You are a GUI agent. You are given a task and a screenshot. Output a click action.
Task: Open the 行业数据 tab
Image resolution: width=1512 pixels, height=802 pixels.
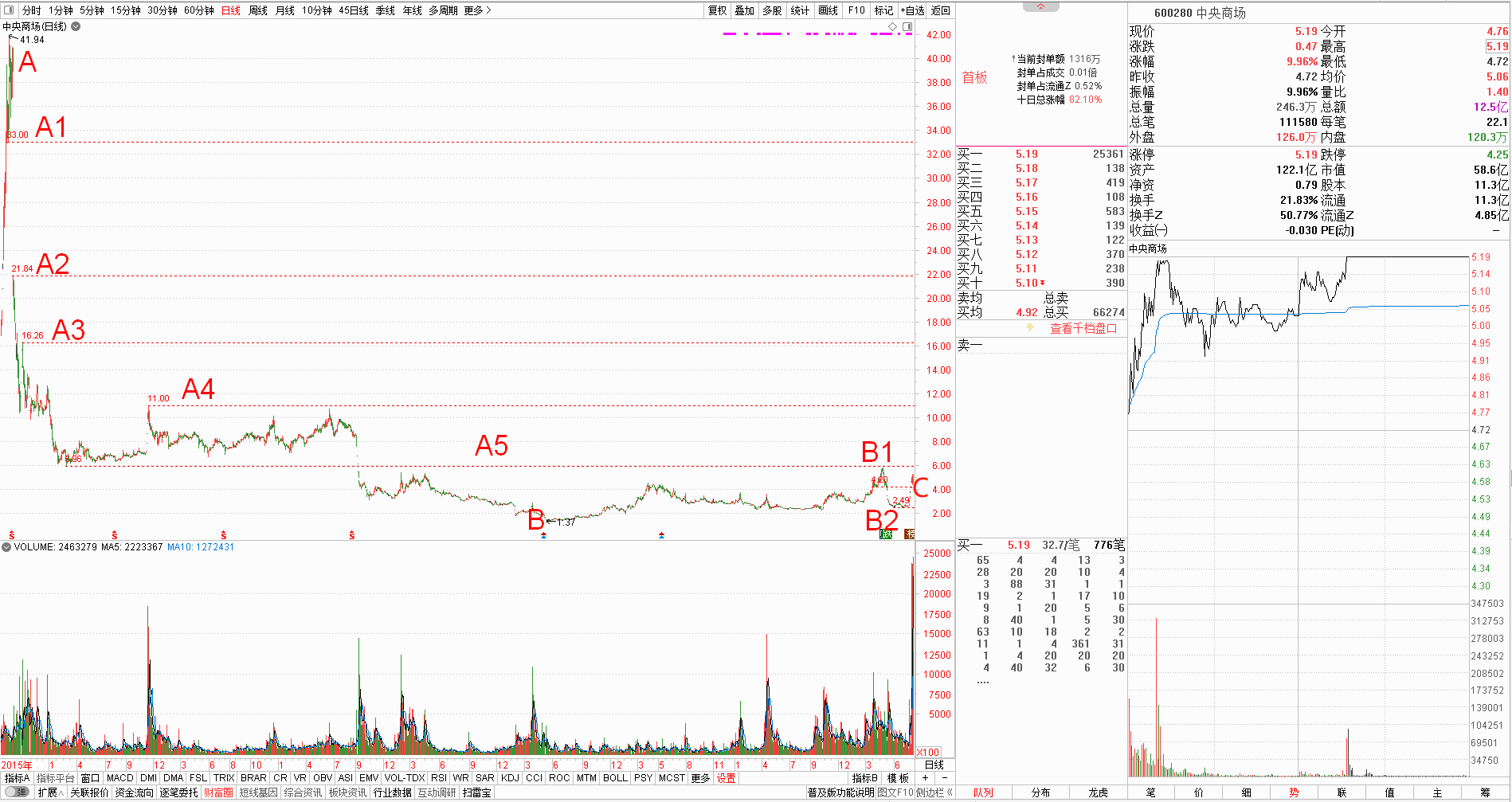point(393,792)
